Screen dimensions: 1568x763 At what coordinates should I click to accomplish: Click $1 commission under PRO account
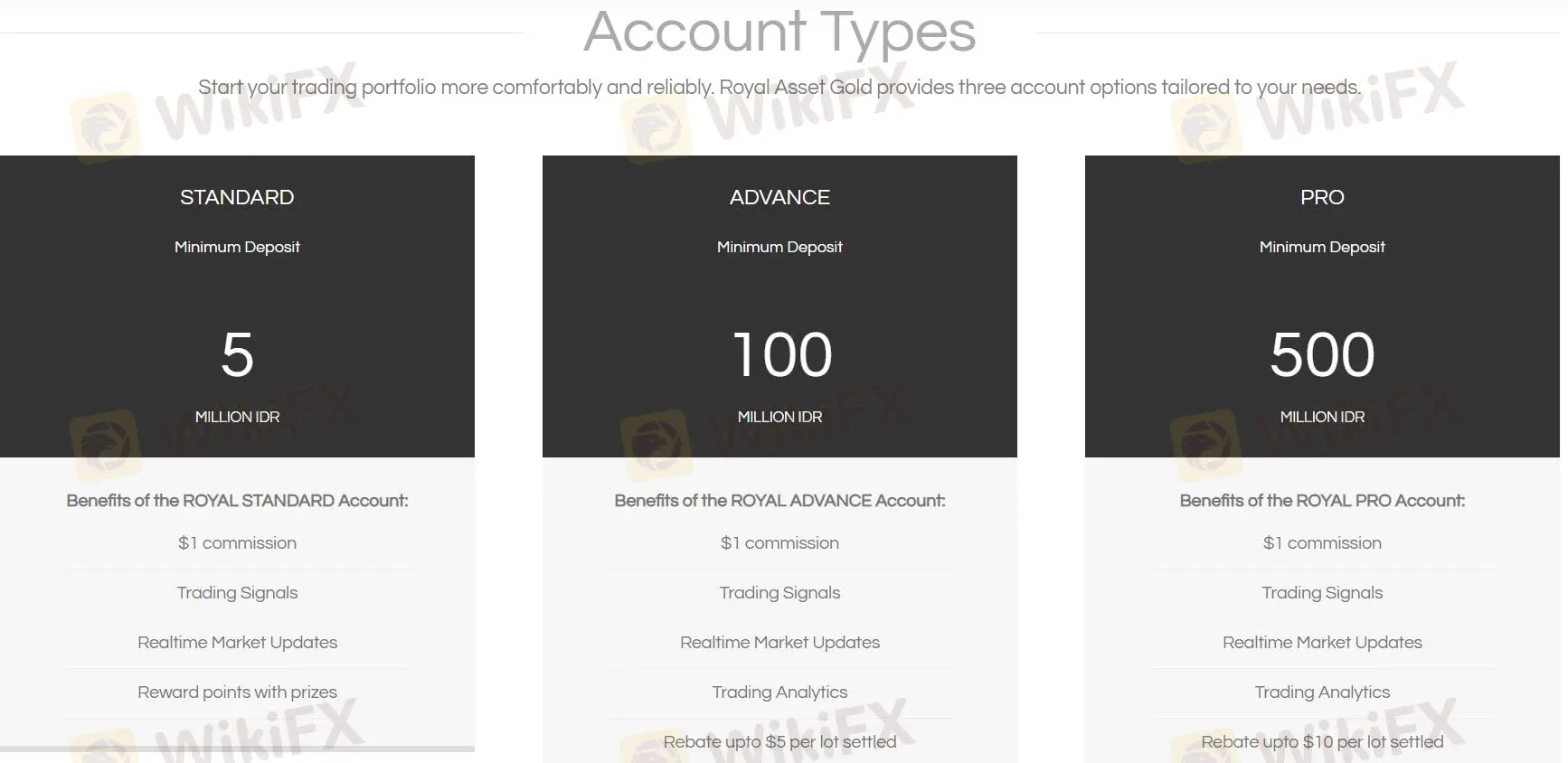[x=1322, y=543]
